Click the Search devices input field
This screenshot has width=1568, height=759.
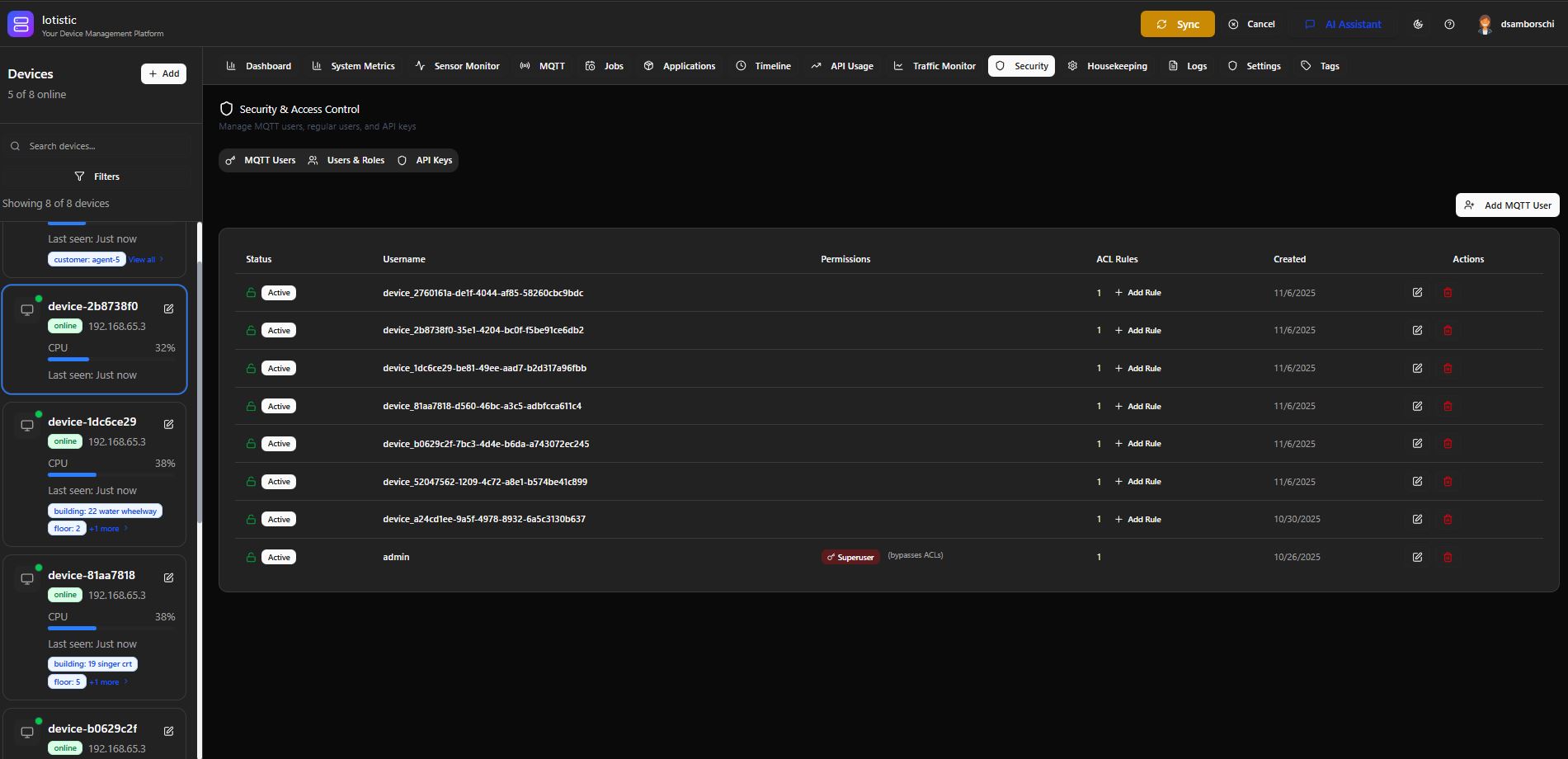coord(97,145)
